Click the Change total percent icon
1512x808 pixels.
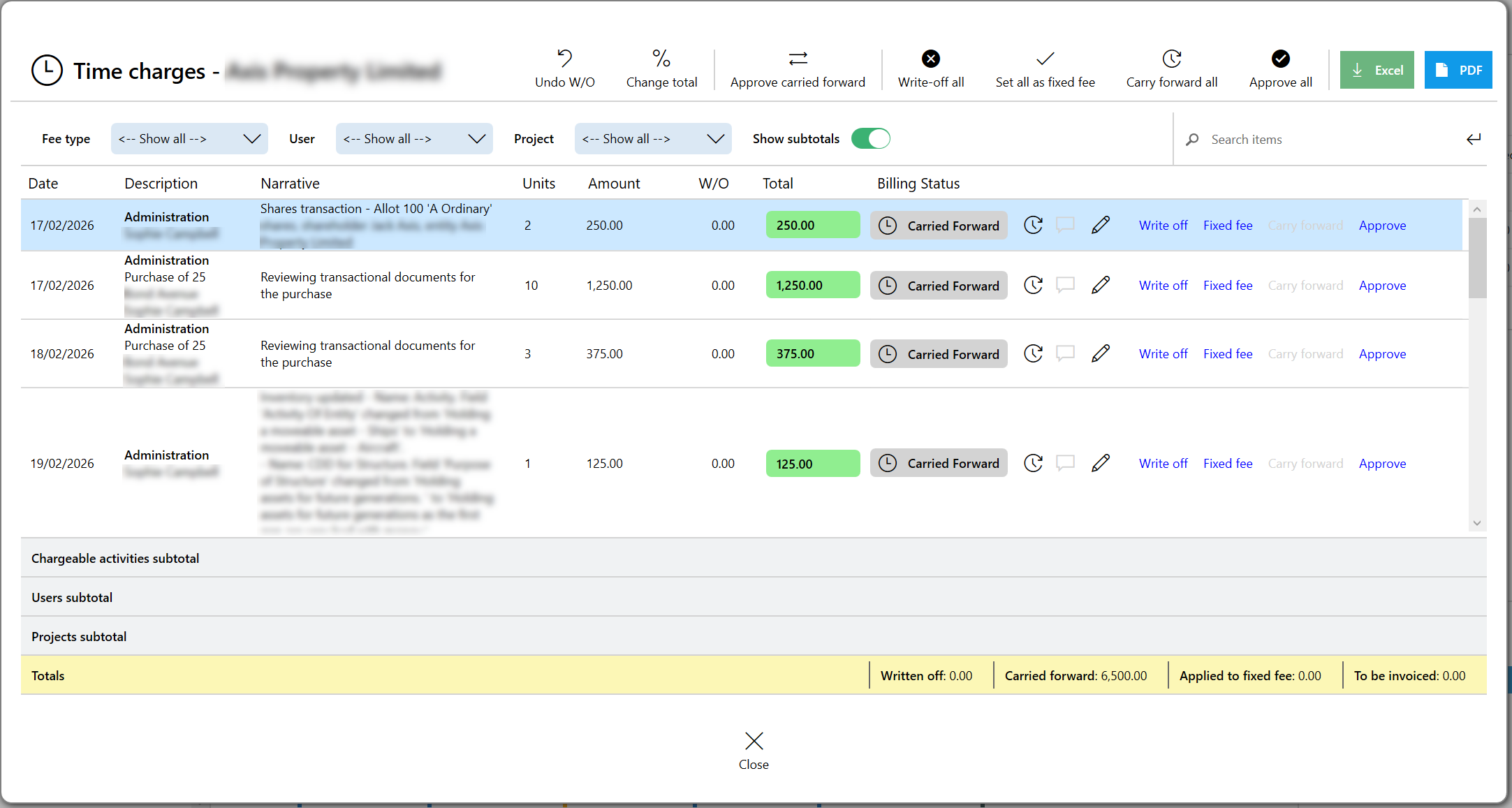coord(661,59)
